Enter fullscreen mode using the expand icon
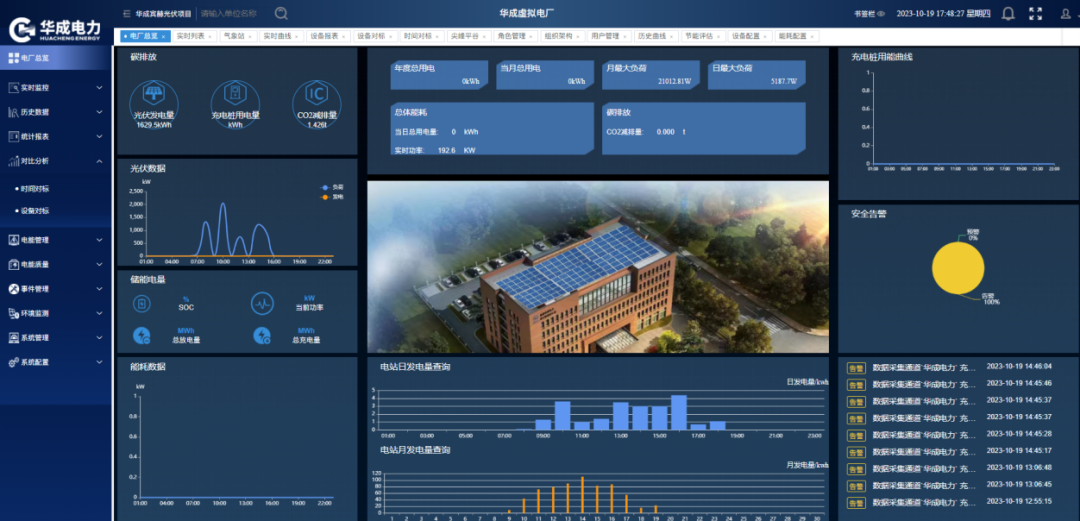 coord(1035,14)
